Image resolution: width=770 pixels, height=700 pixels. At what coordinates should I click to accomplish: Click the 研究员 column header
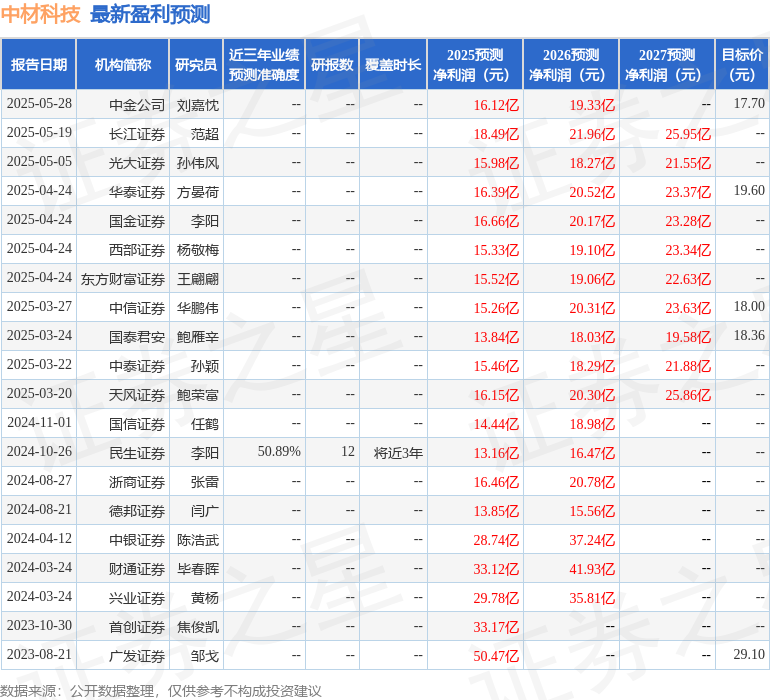[x=196, y=65]
